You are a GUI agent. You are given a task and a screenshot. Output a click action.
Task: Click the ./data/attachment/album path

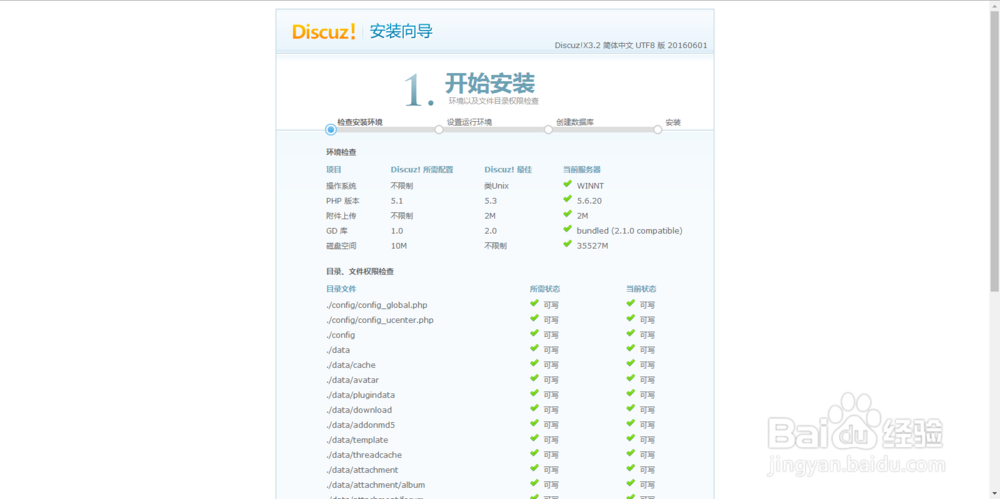click(x=376, y=485)
